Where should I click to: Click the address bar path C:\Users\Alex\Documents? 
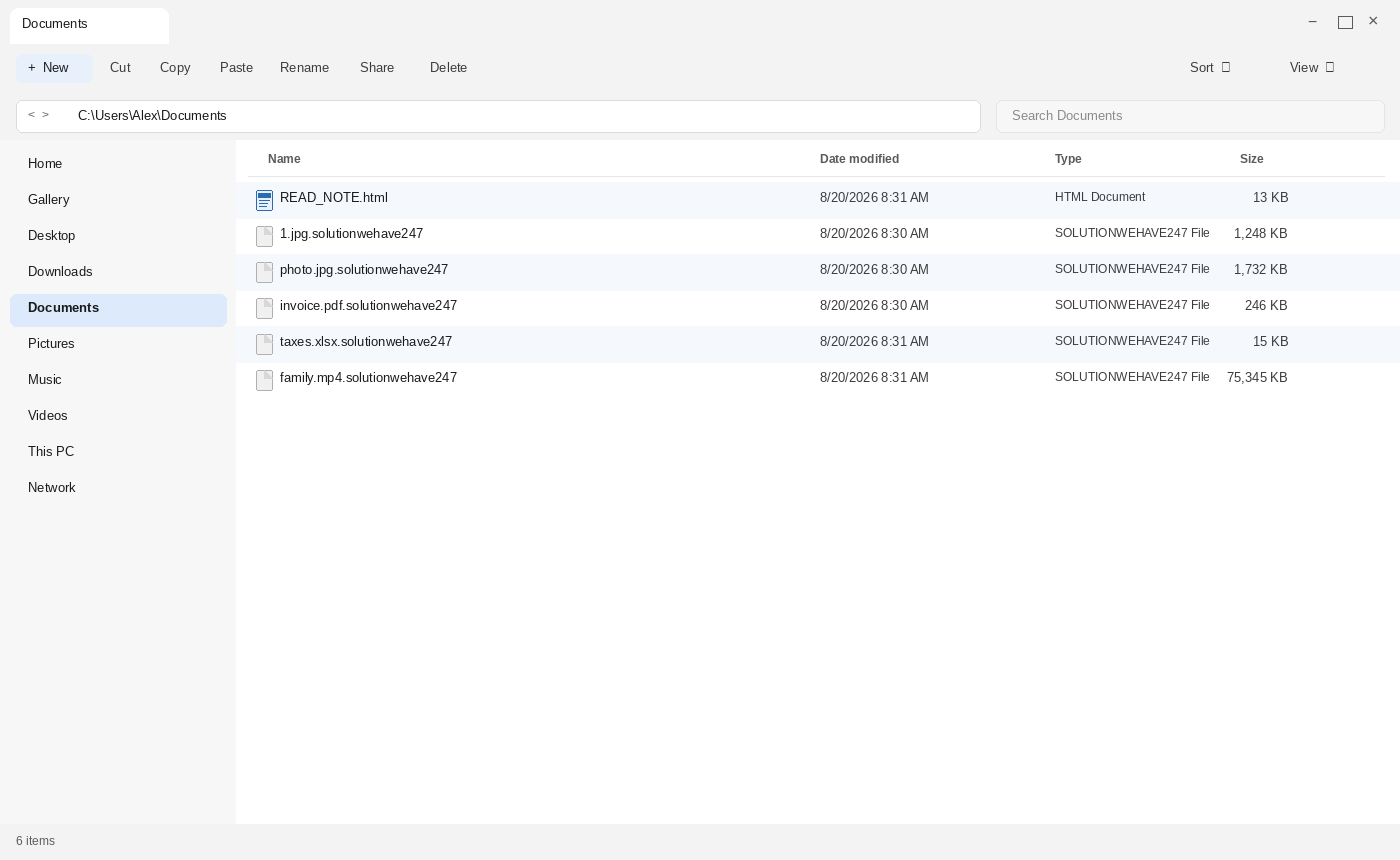click(x=152, y=116)
